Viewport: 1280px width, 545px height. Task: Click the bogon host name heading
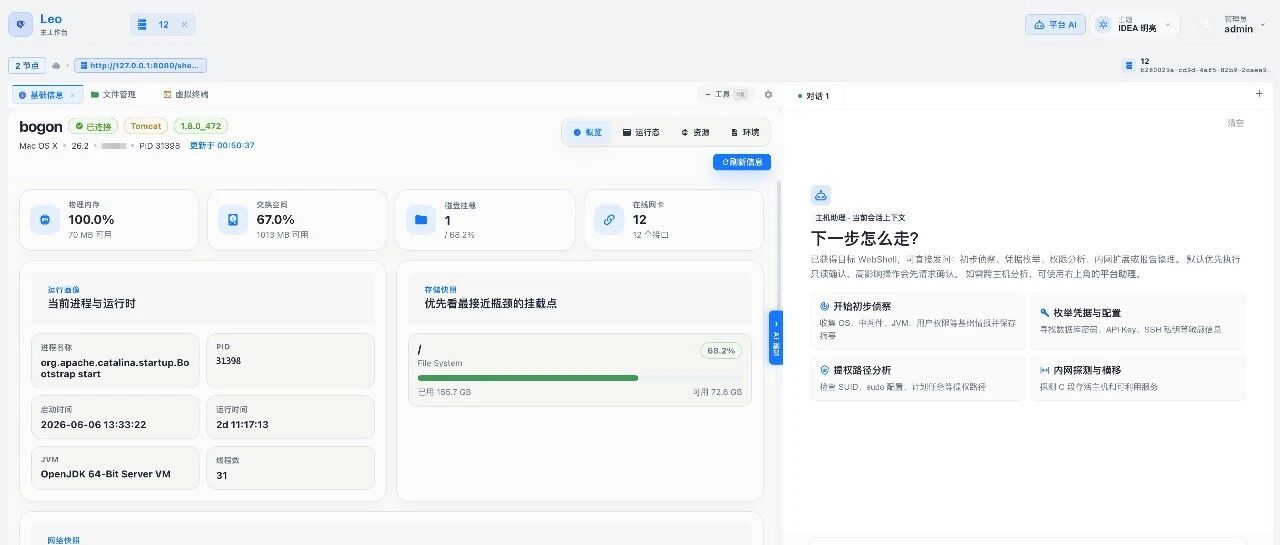[41, 127]
